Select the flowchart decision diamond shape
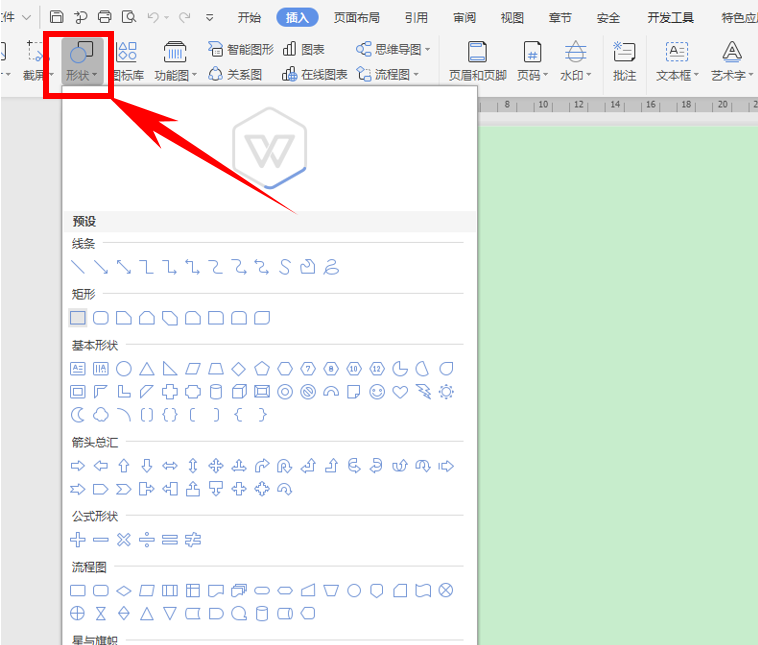758x645 pixels. (124, 590)
